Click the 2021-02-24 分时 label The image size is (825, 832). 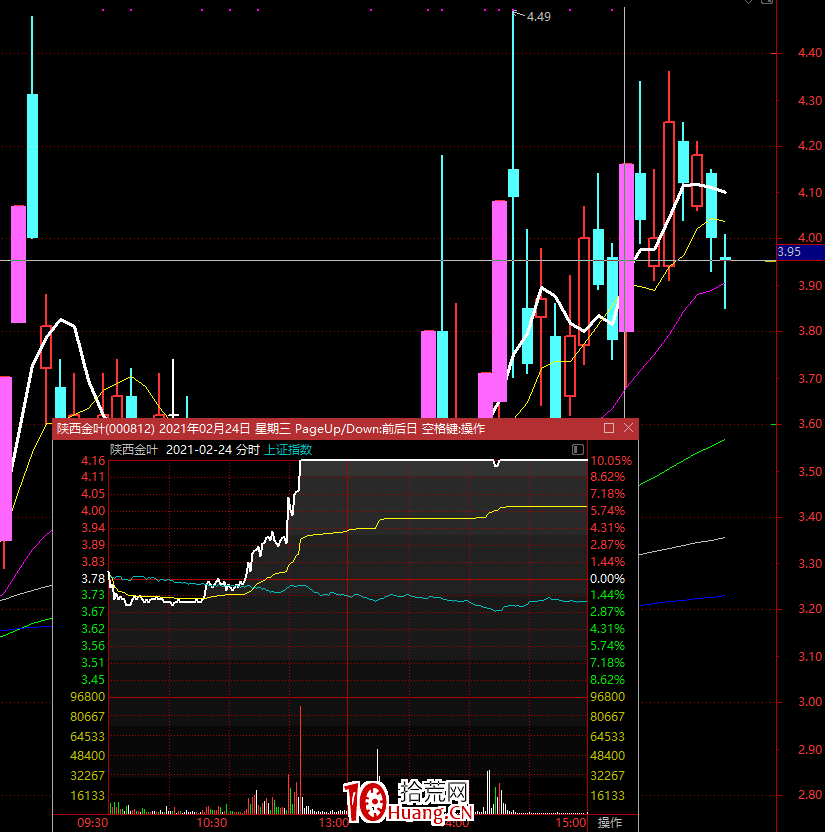click(213, 449)
